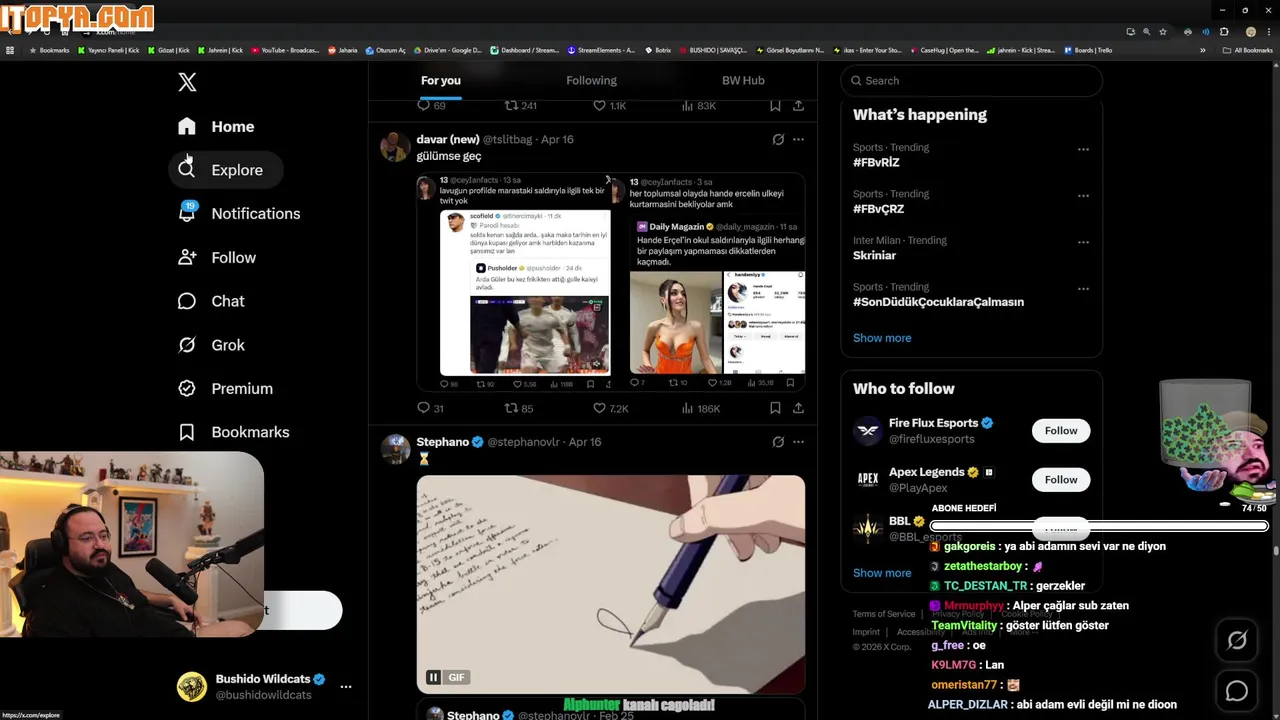The height and width of the screenshot is (720, 1280).
Task: Ask Grok about davar's post
Action: (x=778, y=139)
